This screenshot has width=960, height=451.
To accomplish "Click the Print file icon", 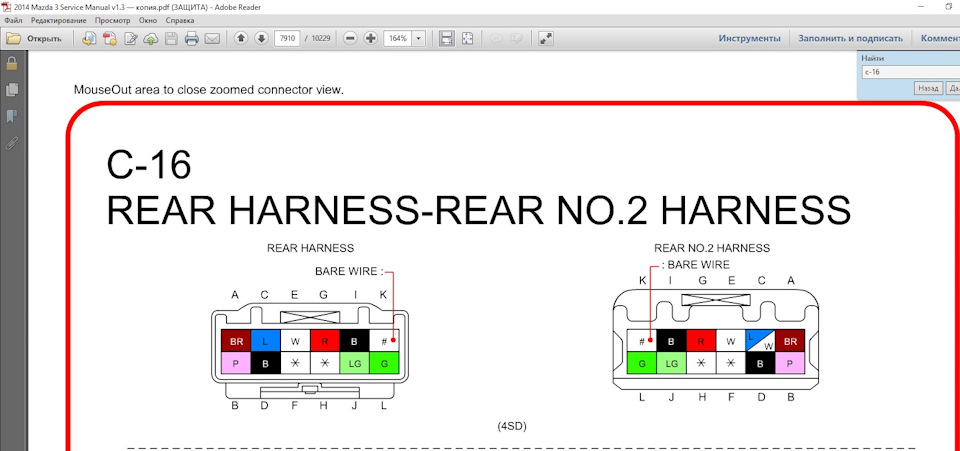I will point(192,39).
